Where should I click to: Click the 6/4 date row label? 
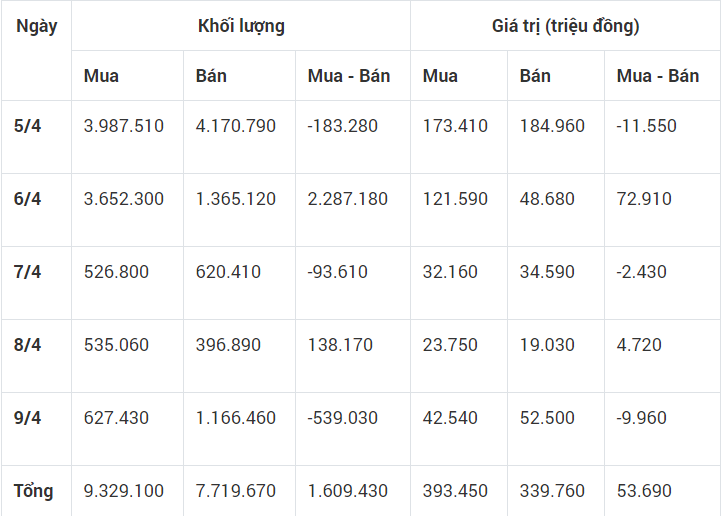coord(27,199)
